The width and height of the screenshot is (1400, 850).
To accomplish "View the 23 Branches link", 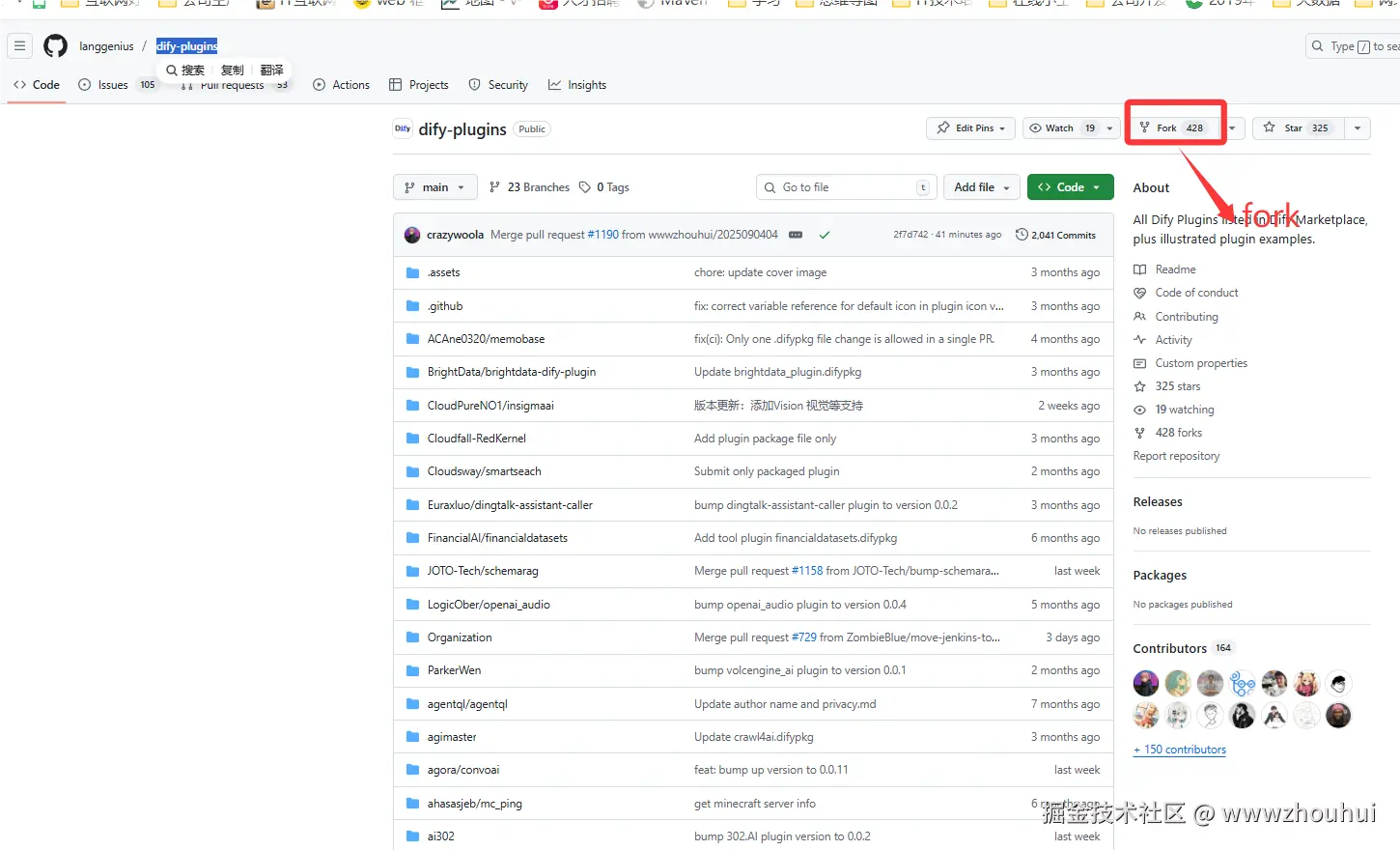I will tap(529, 187).
